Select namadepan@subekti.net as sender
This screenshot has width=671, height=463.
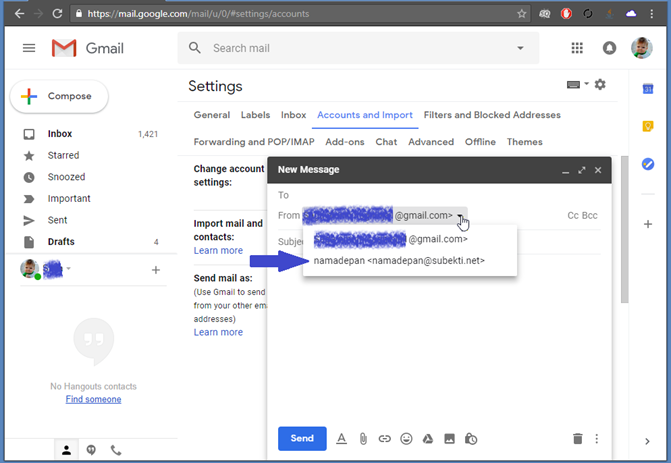click(399, 261)
